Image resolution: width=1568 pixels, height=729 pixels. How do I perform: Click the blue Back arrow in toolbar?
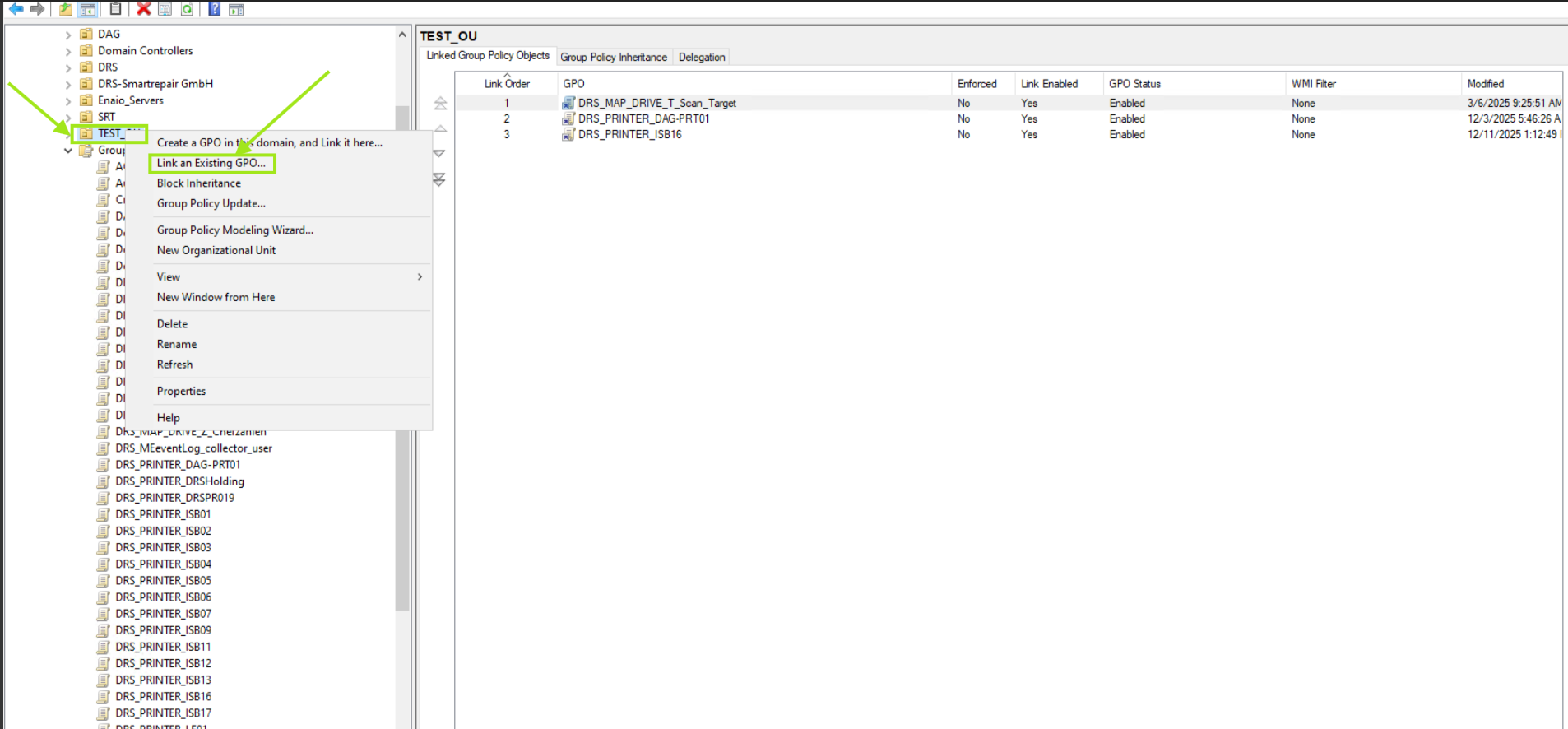(16, 9)
